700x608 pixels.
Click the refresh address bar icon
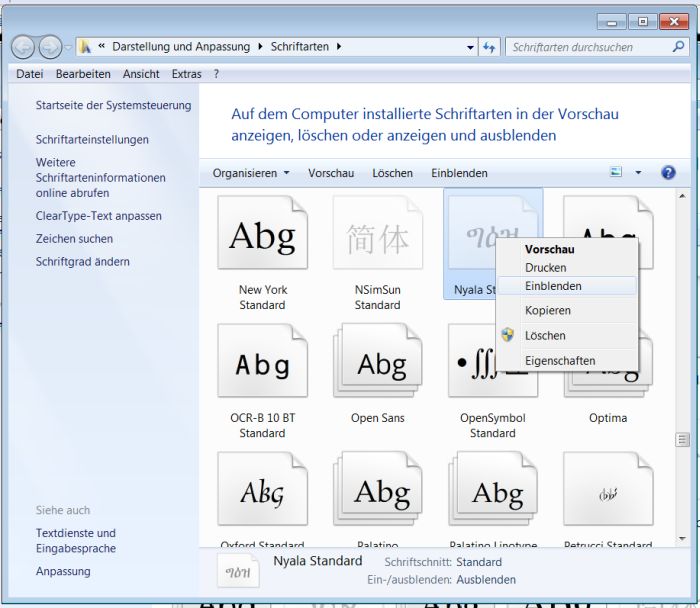coord(489,47)
